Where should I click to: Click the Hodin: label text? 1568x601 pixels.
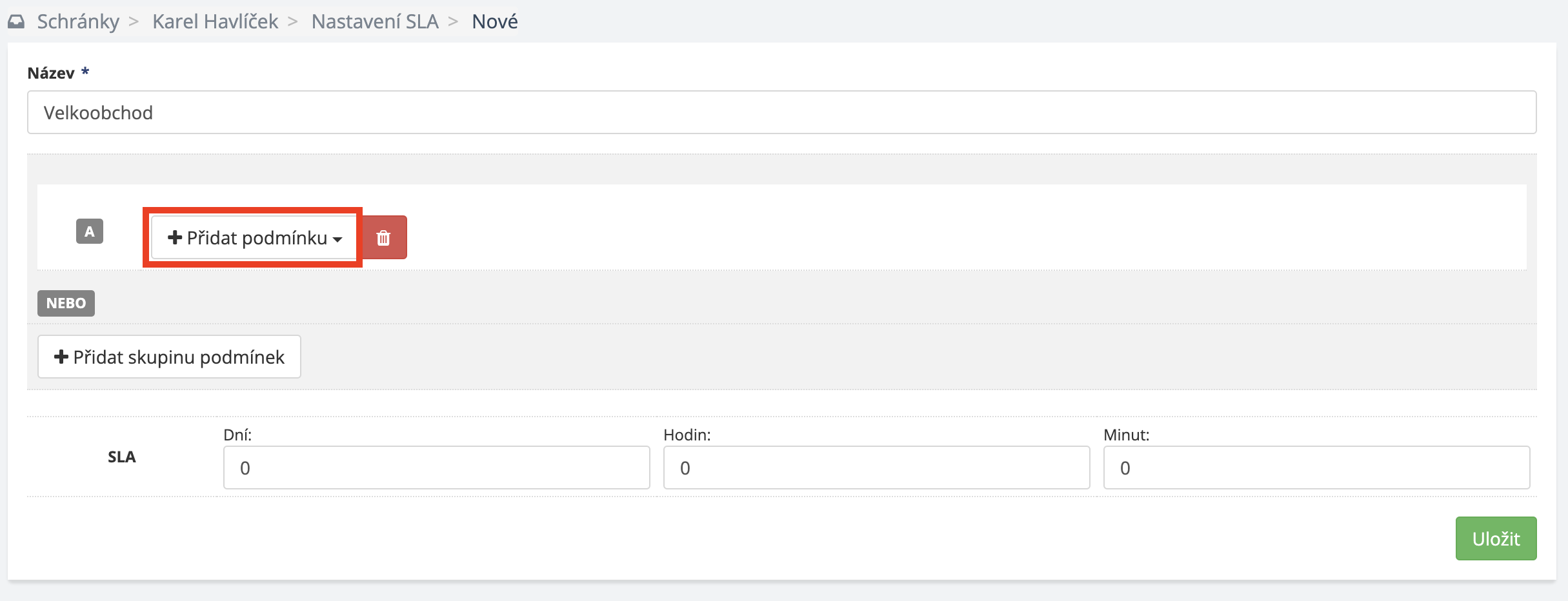(x=687, y=435)
